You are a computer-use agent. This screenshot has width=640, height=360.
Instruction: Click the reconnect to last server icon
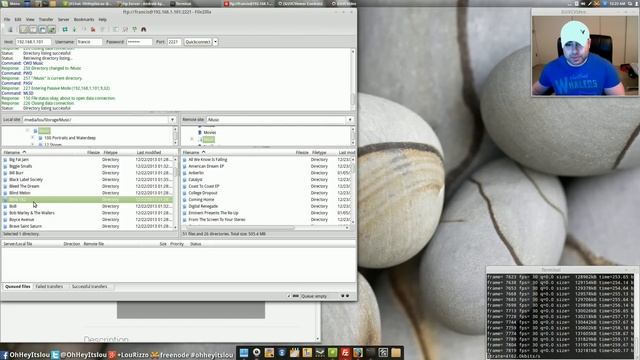point(102,29)
